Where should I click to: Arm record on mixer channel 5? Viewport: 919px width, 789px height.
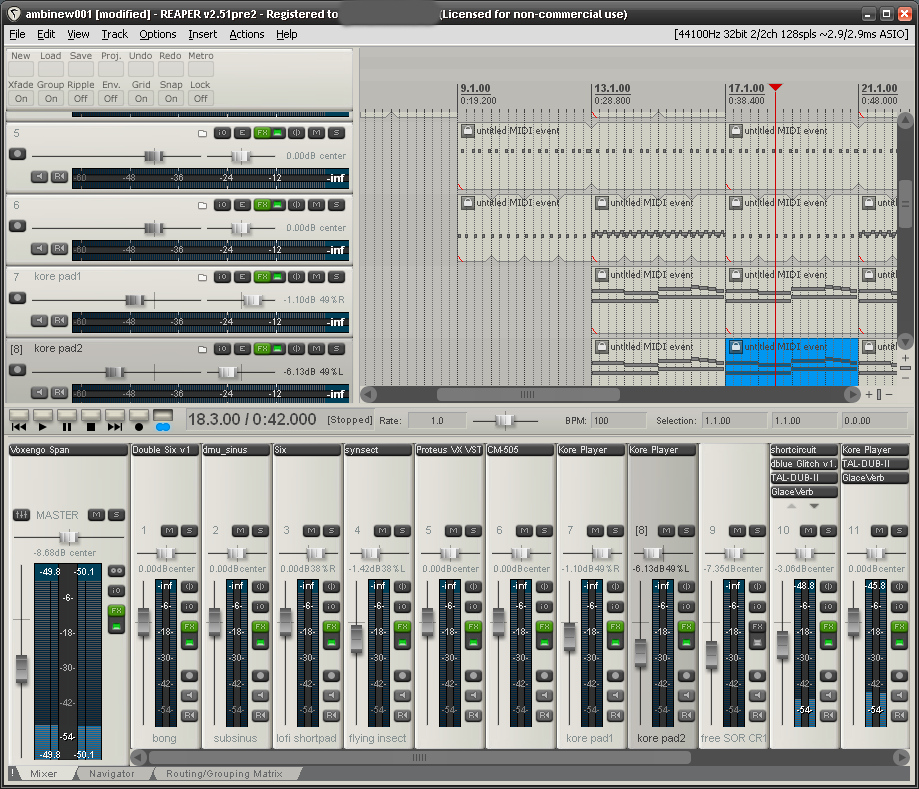pyautogui.click(x=473, y=676)
